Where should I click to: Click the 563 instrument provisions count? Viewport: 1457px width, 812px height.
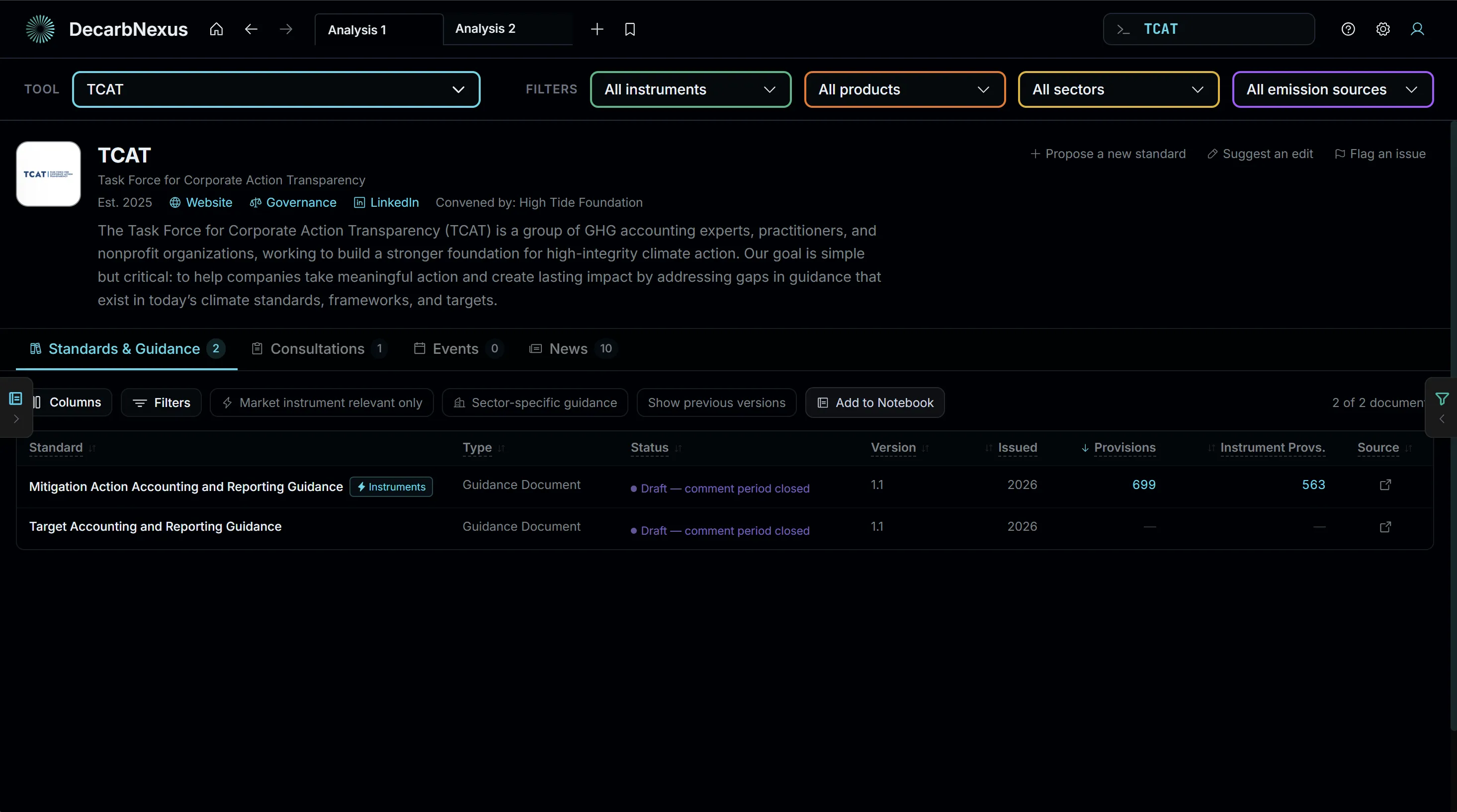(x=1313, y=485)
